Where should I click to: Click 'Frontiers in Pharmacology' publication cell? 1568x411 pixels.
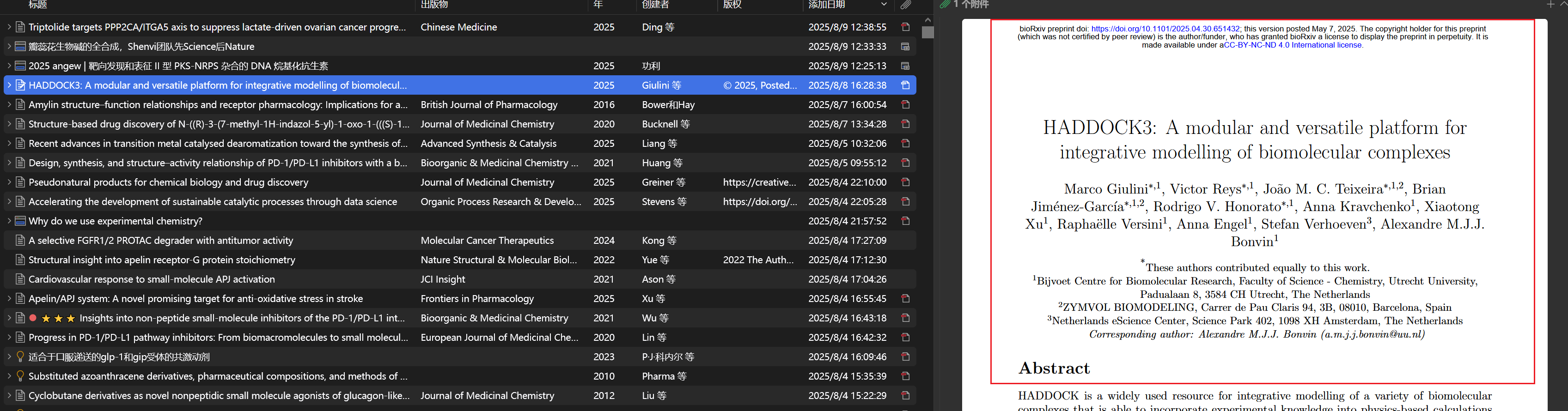(x=477, y=298)
